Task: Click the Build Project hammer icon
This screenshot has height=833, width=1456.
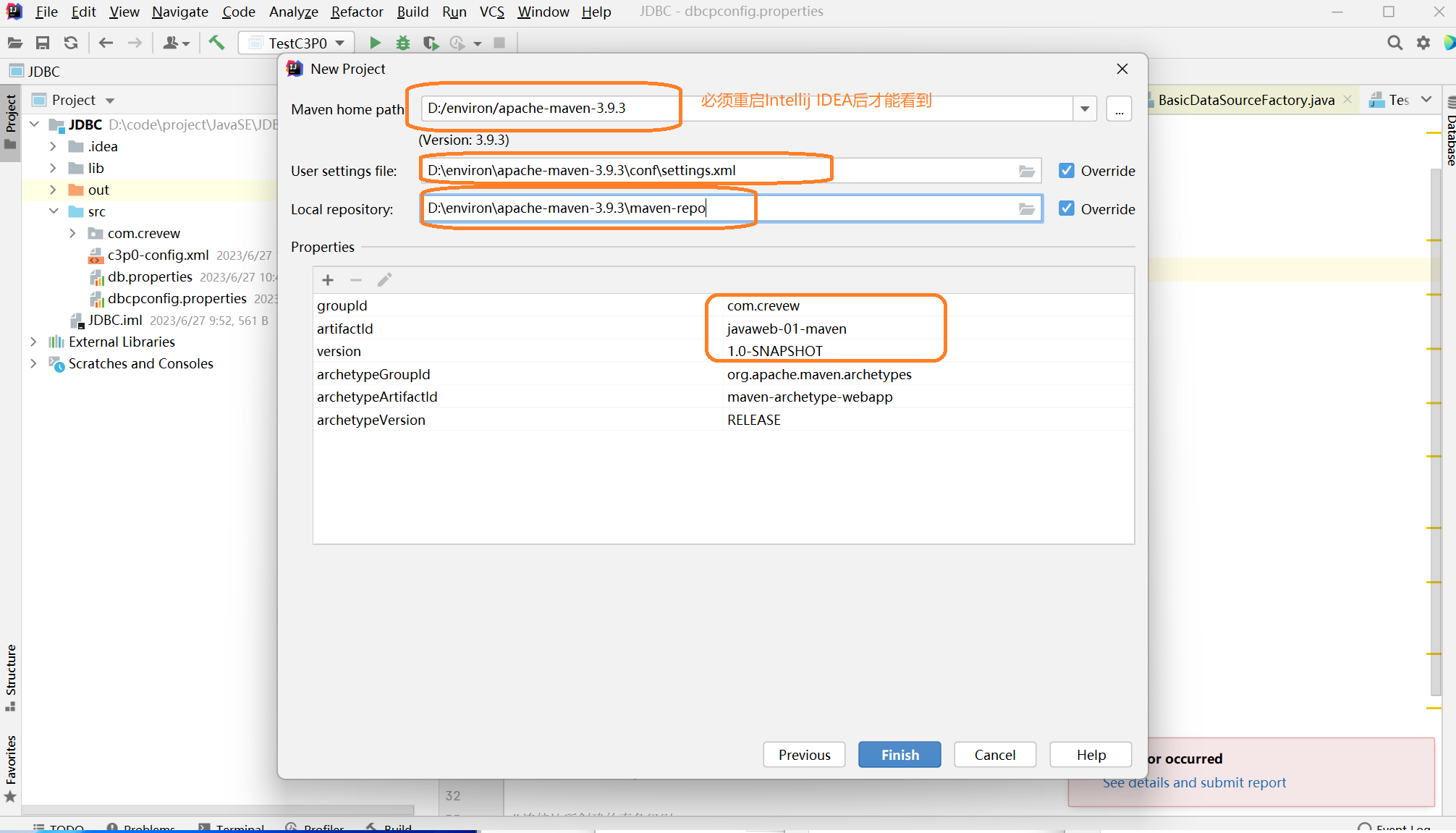Action: tap(216, 43)
